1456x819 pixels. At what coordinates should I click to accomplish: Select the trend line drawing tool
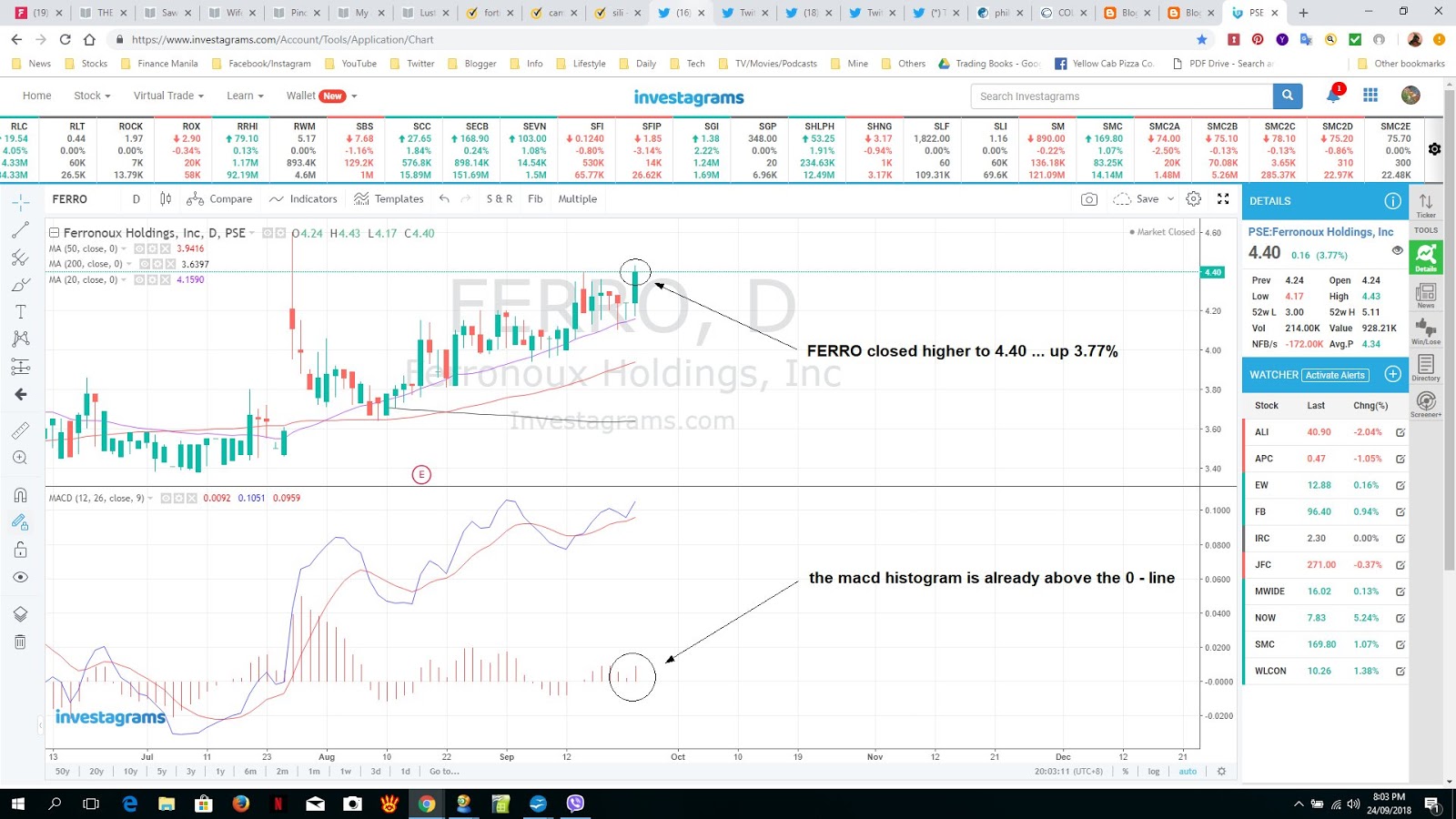(x=20, y=230)
